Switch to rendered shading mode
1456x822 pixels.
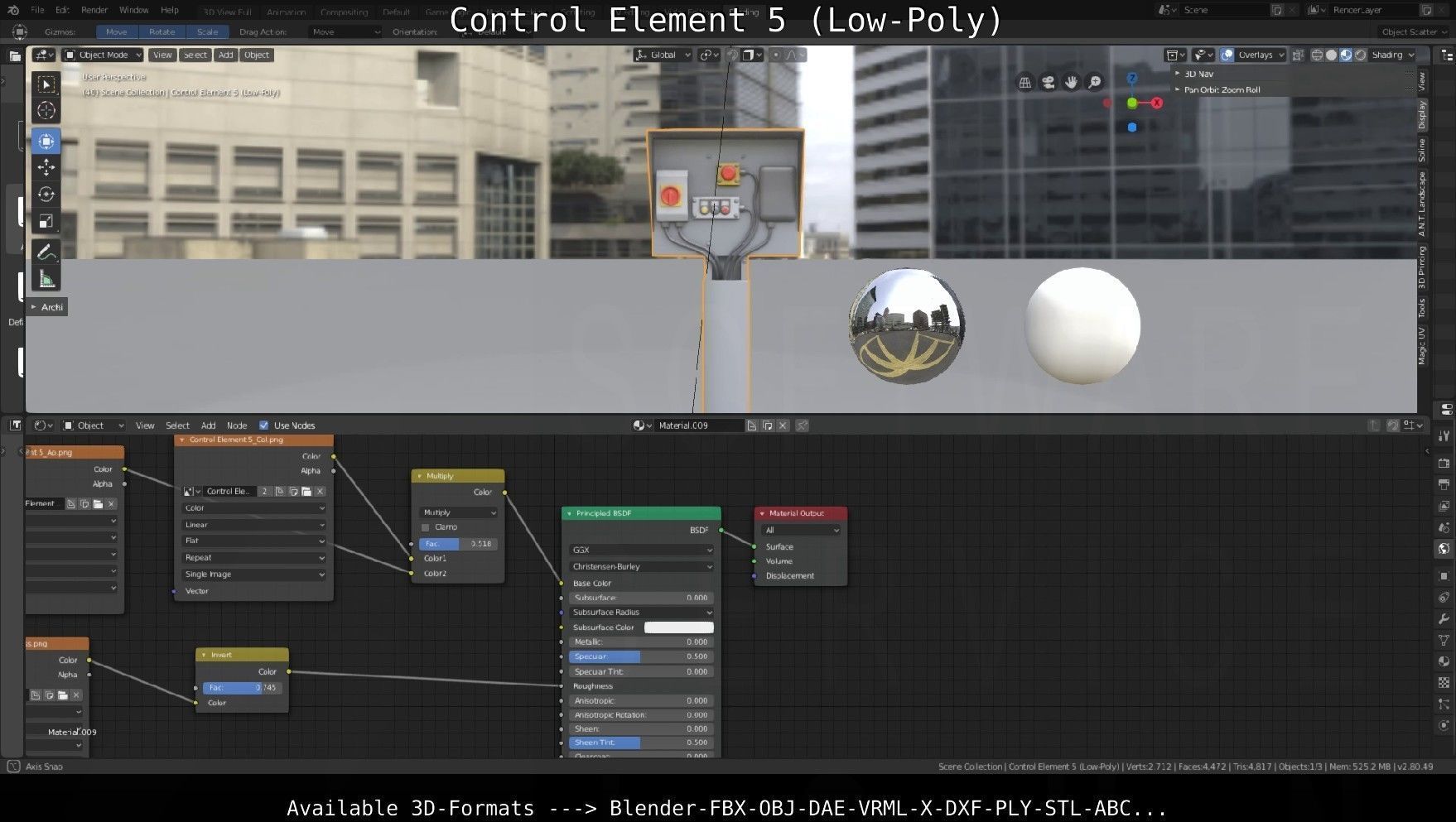click(1360, 55)
